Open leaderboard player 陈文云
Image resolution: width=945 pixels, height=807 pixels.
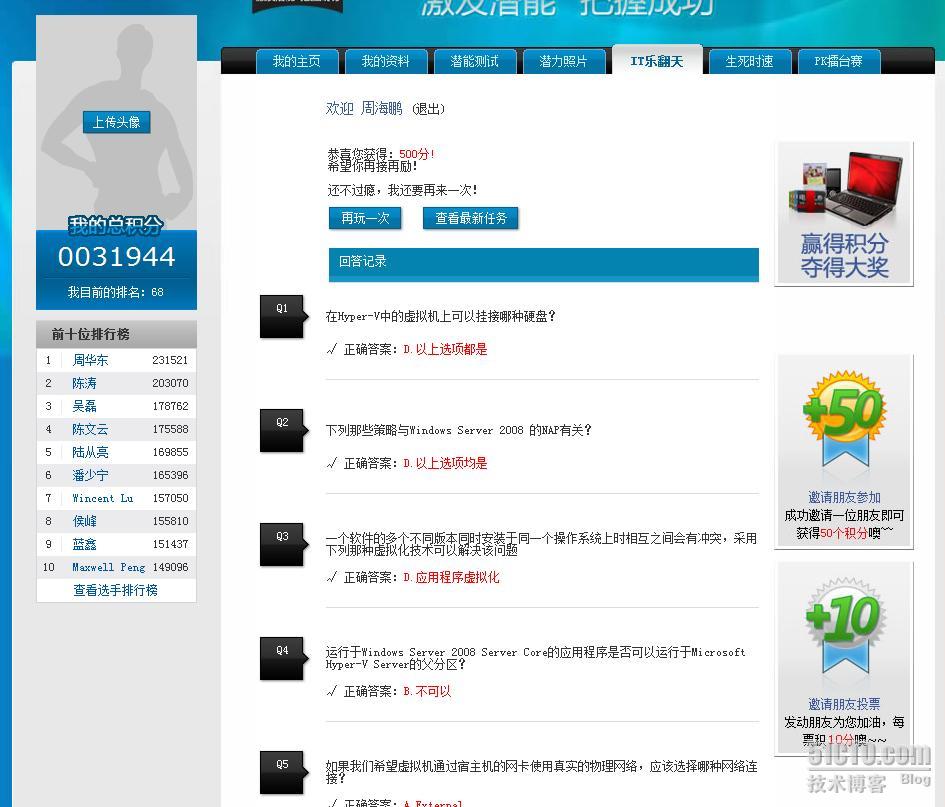click(90, 429)
